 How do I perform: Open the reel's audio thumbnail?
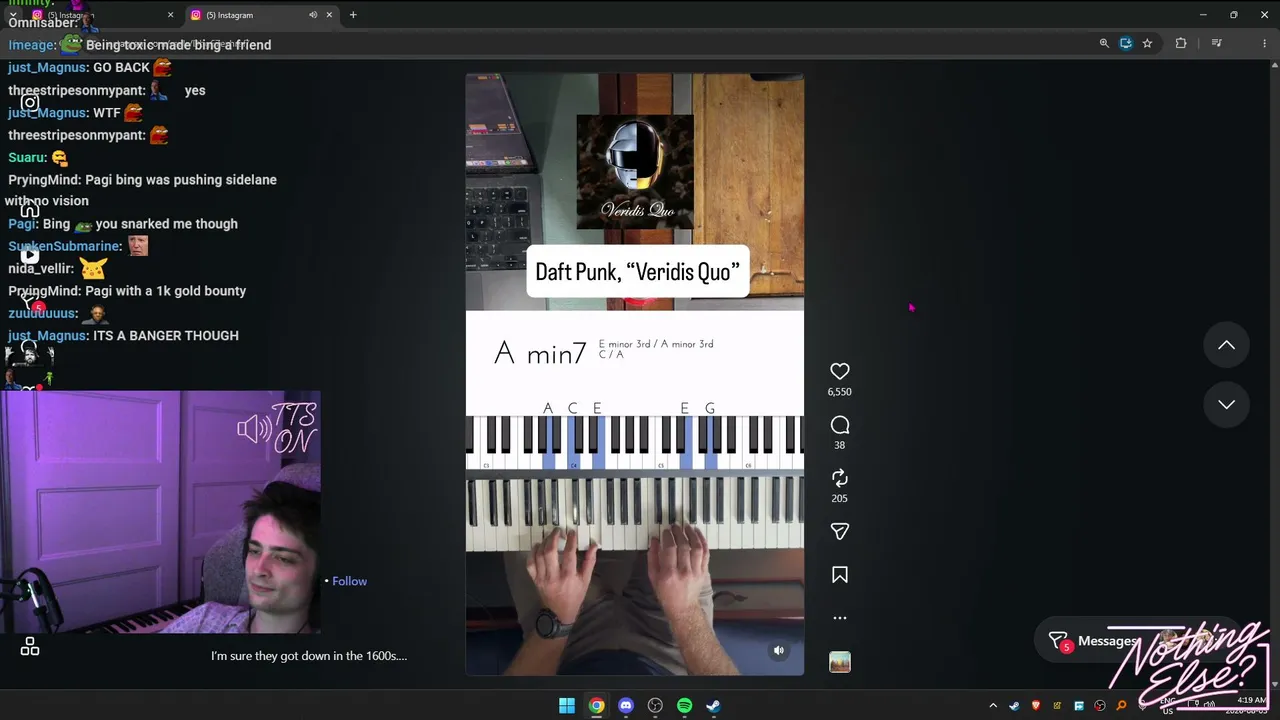[840, 662]
